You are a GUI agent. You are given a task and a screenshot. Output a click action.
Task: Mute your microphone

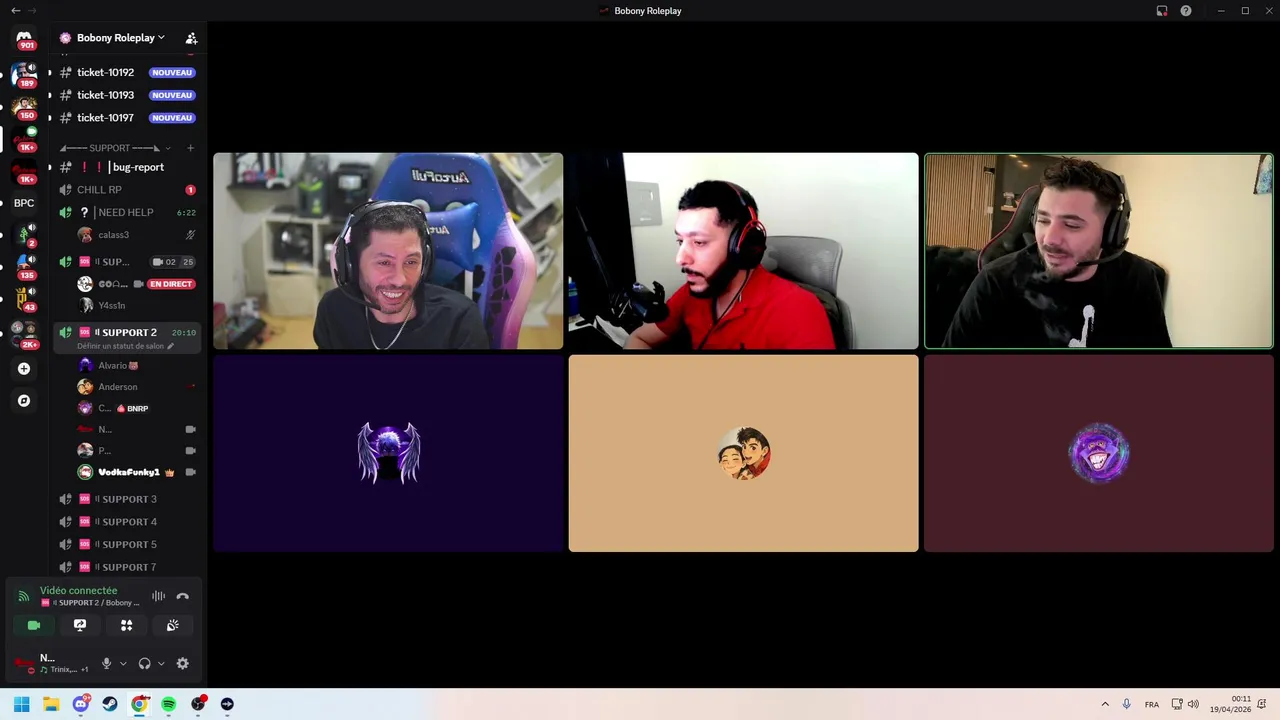point(106,663)
